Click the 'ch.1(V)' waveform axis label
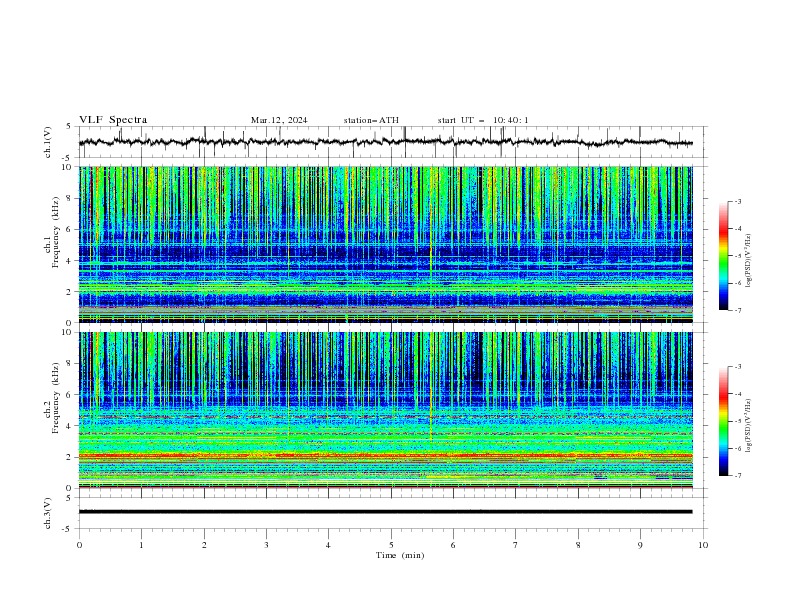Screen dimensions: 792x612 coord(48,142)
